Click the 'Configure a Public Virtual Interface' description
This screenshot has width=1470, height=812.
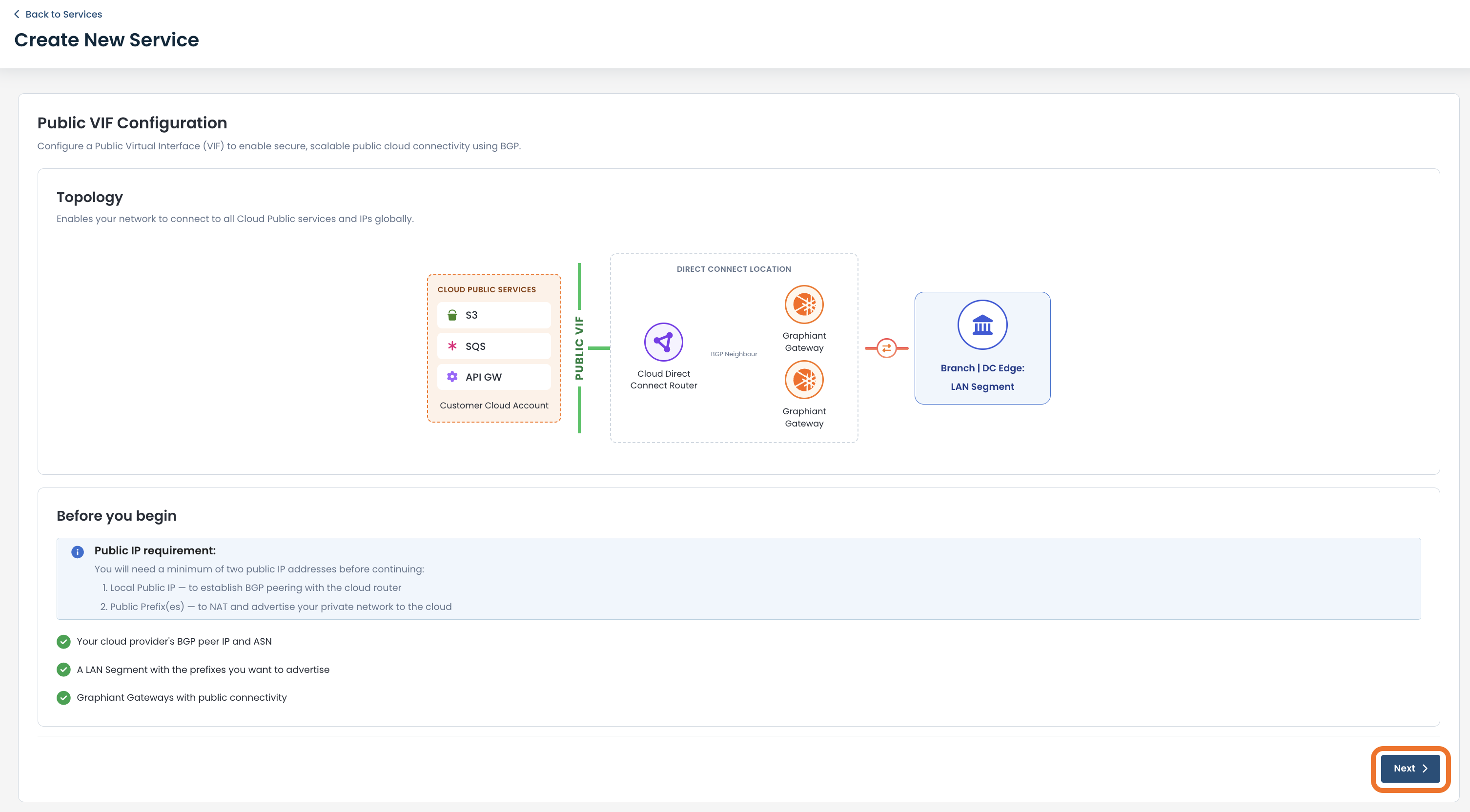[279, 146]
